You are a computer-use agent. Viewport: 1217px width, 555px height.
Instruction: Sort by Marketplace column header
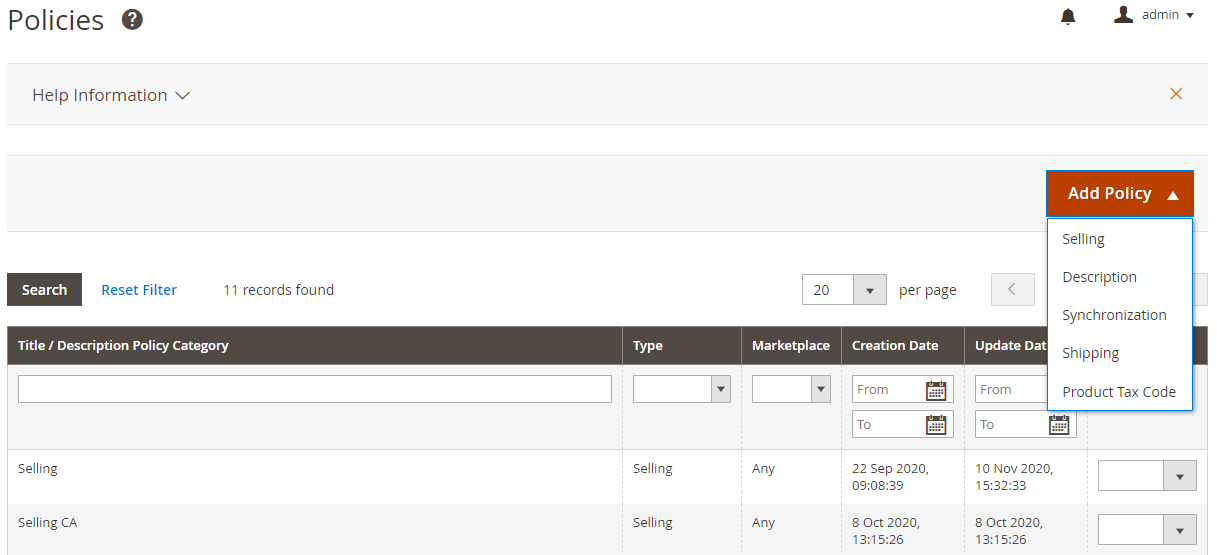(791, 346)
